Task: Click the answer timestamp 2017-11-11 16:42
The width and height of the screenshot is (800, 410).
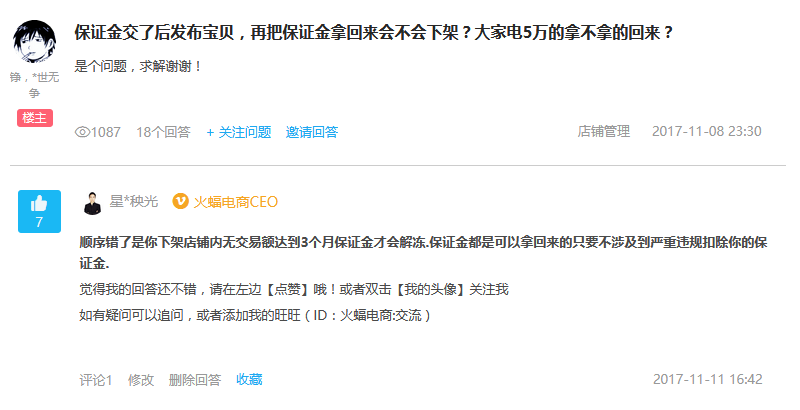Action: tap(708, 379)
